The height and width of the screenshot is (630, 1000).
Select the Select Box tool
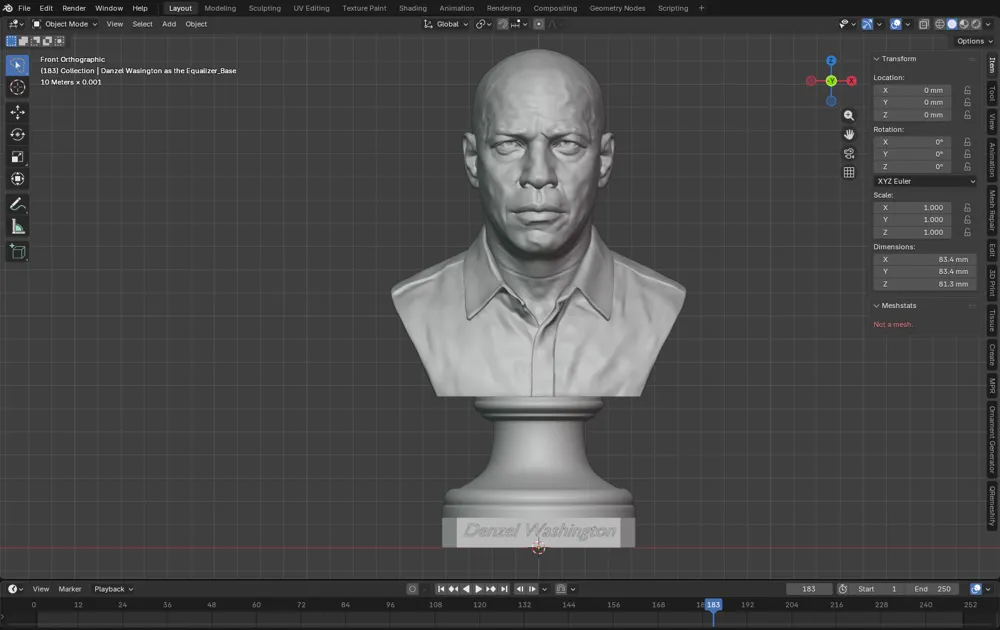[17, 66]
